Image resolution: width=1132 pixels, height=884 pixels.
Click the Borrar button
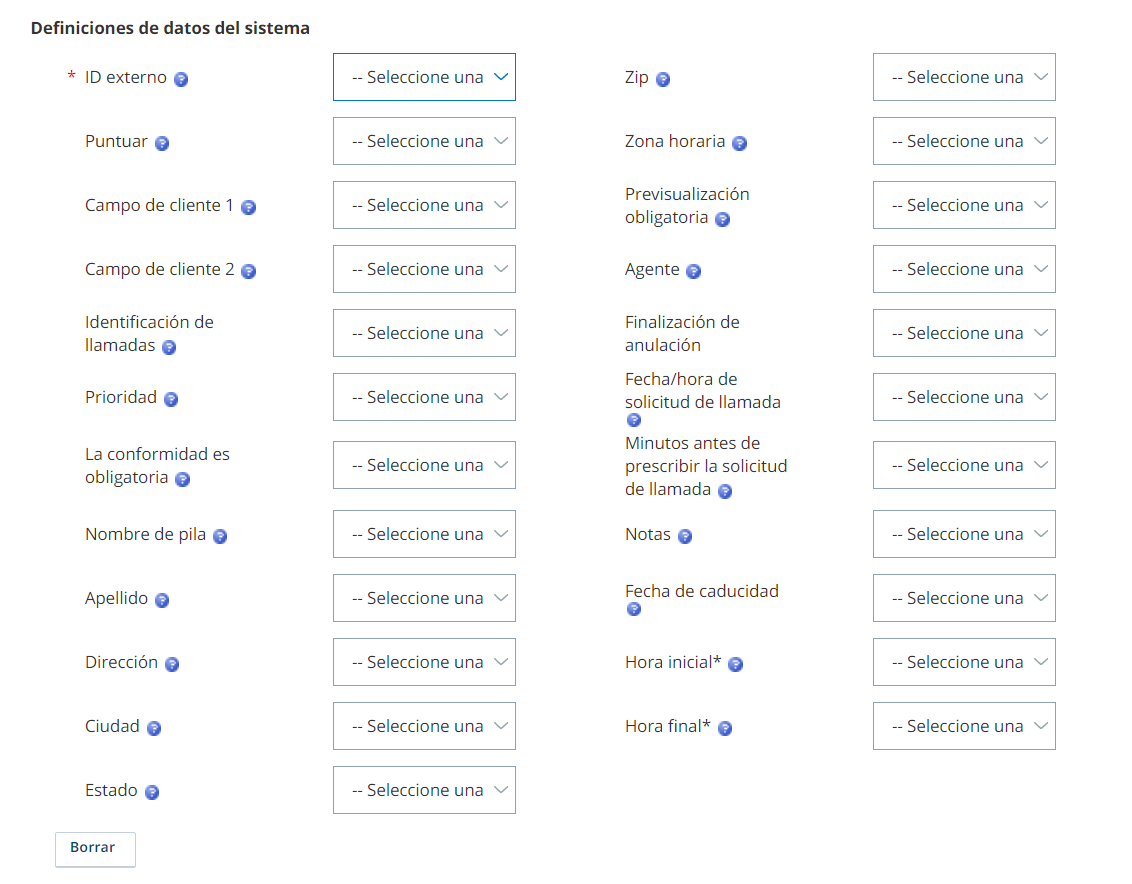click(x=95, y=849)
